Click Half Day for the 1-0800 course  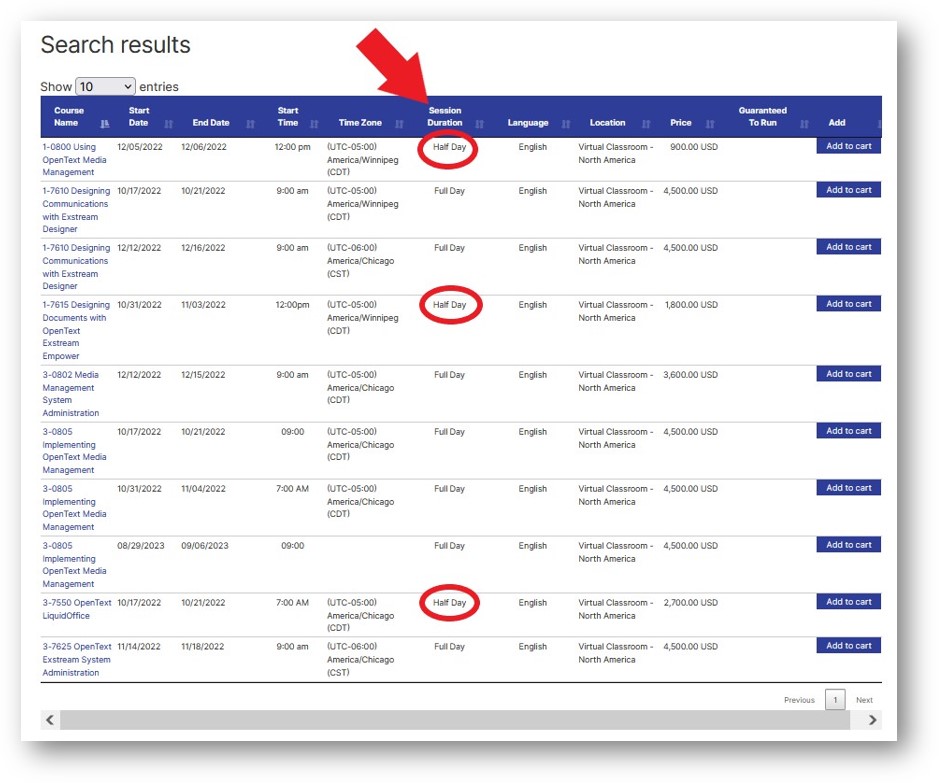coord(449,147)
